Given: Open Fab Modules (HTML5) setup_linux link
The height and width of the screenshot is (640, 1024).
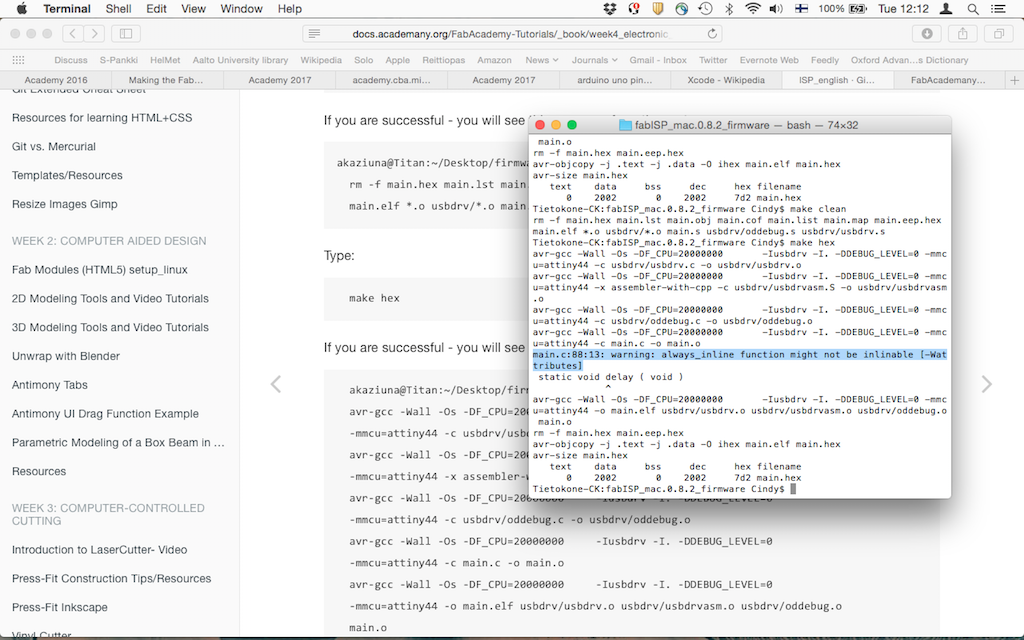Looking at the screenshot, I should pyautogui.click(x=99, y=269).
